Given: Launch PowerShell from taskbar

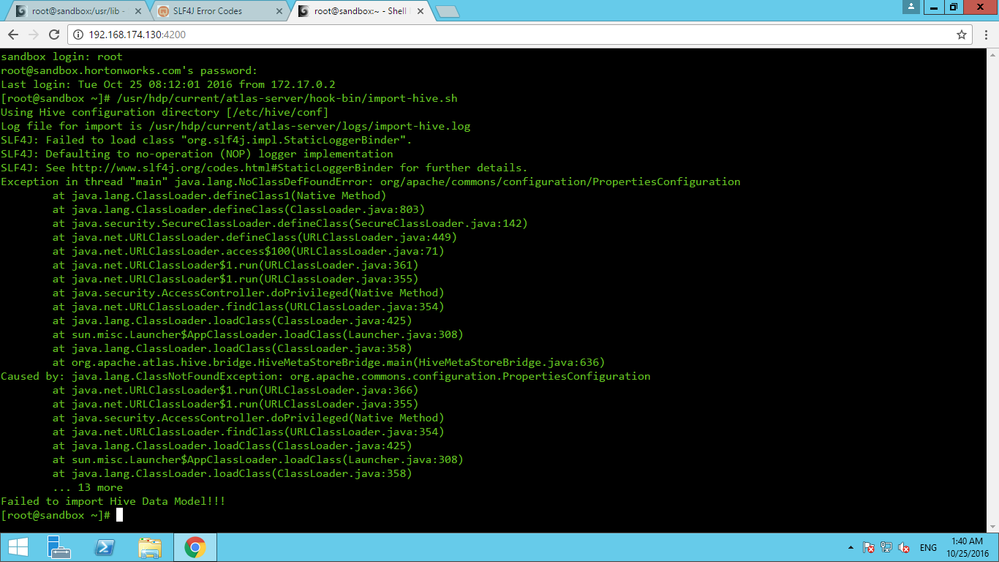Looking at the screenshot, I should (104, 547).
